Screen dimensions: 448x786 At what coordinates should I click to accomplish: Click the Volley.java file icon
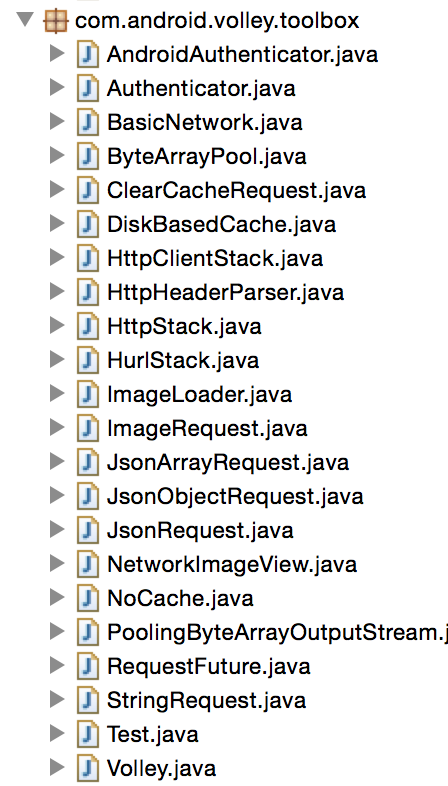(x=88, y=770)
